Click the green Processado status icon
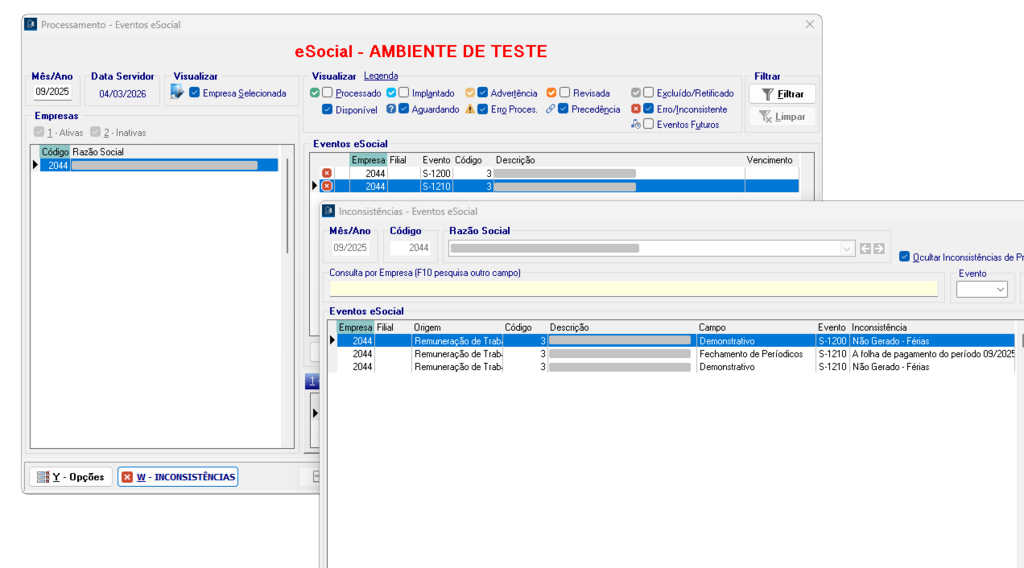Screen dimensions: 1024x568 tap(315, 93)
